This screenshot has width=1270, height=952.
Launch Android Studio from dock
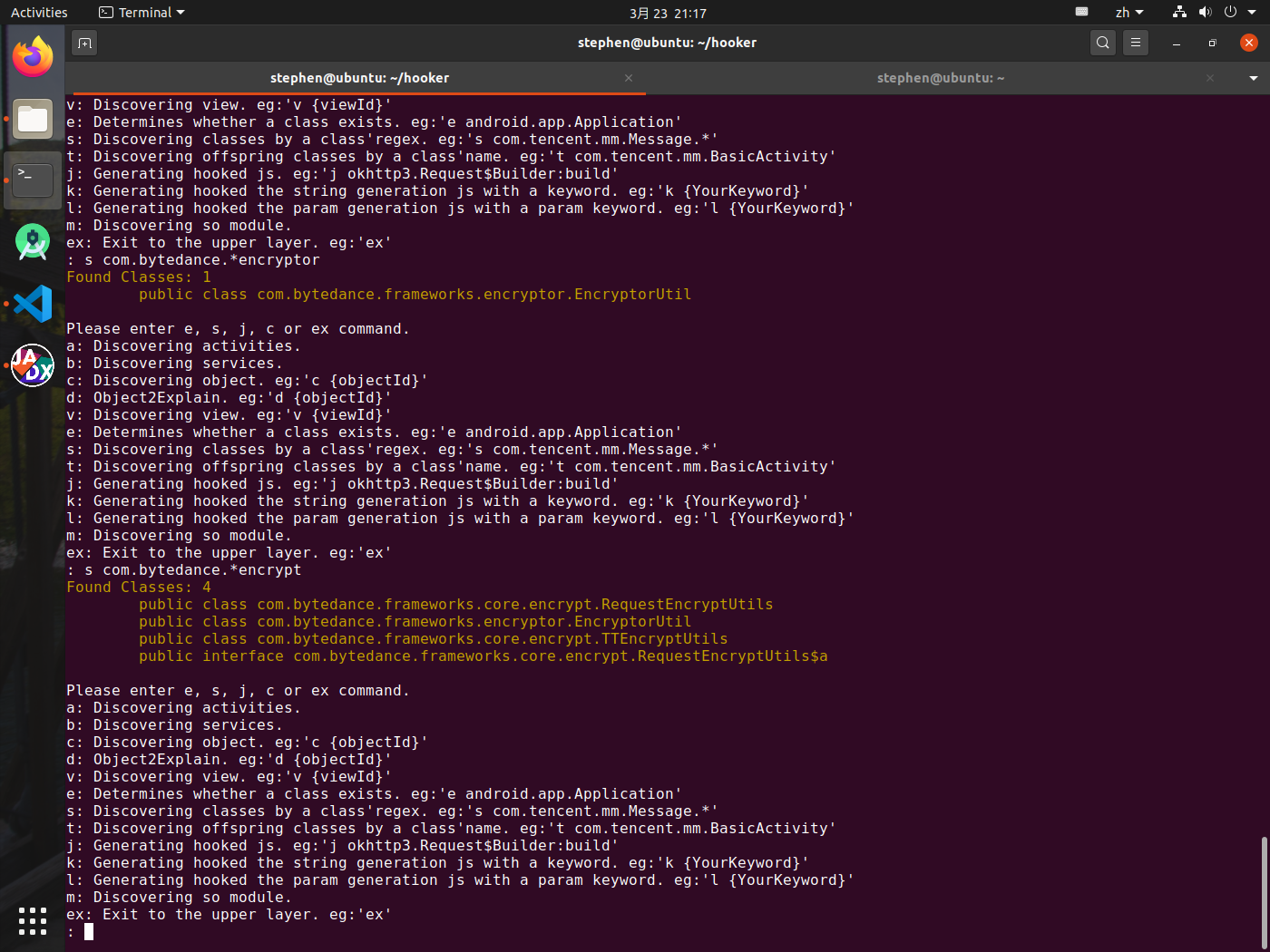pyautogui.click(x=33, y=242)
